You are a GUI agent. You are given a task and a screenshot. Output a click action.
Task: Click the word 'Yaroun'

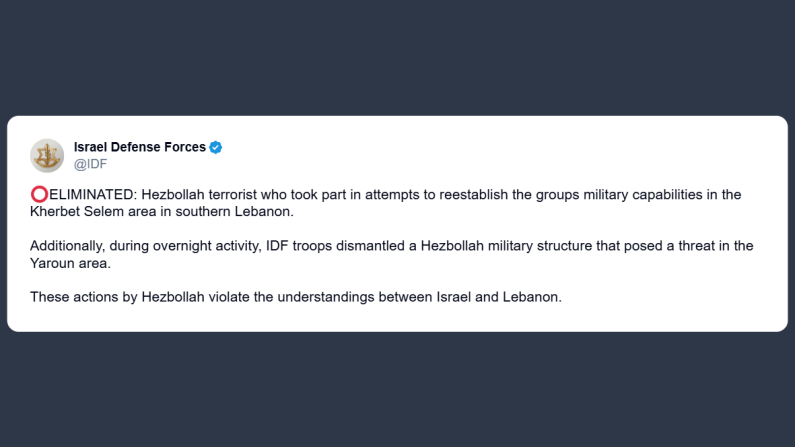click(x=52, y=262)
